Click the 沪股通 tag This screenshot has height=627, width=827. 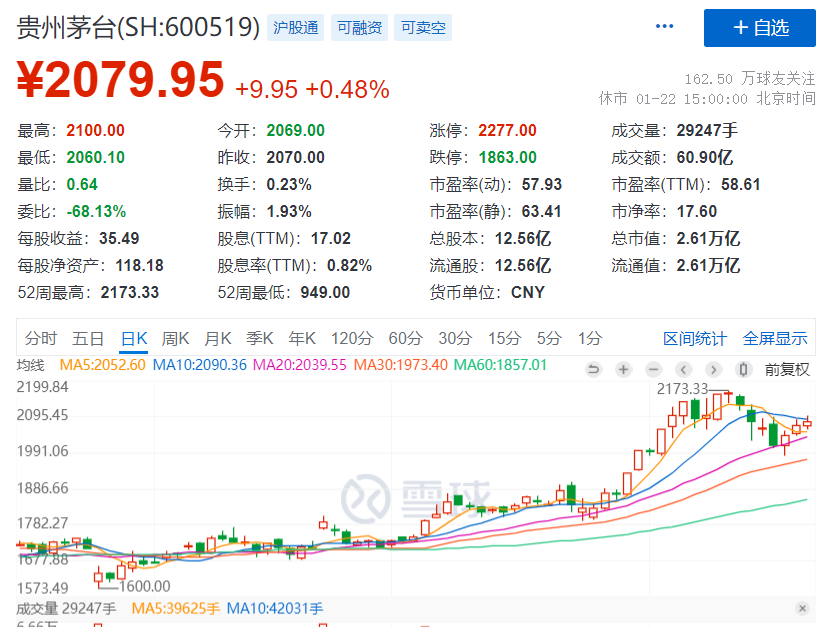coord(296,28)
